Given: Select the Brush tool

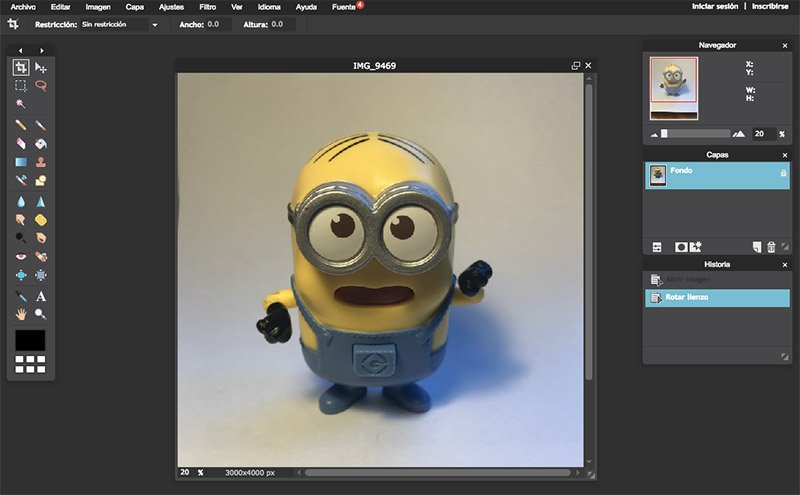Looking at the screenshot, I should pyautogui.click(x=41, y=125).
